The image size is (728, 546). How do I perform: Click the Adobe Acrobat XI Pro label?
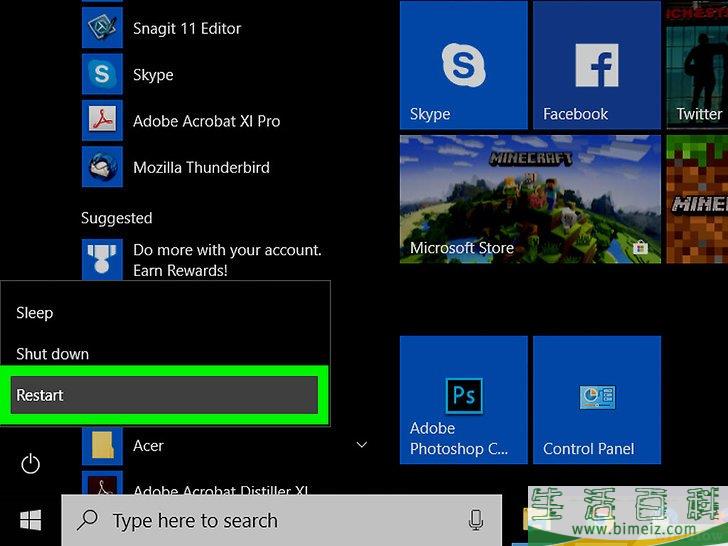(207, 121)
